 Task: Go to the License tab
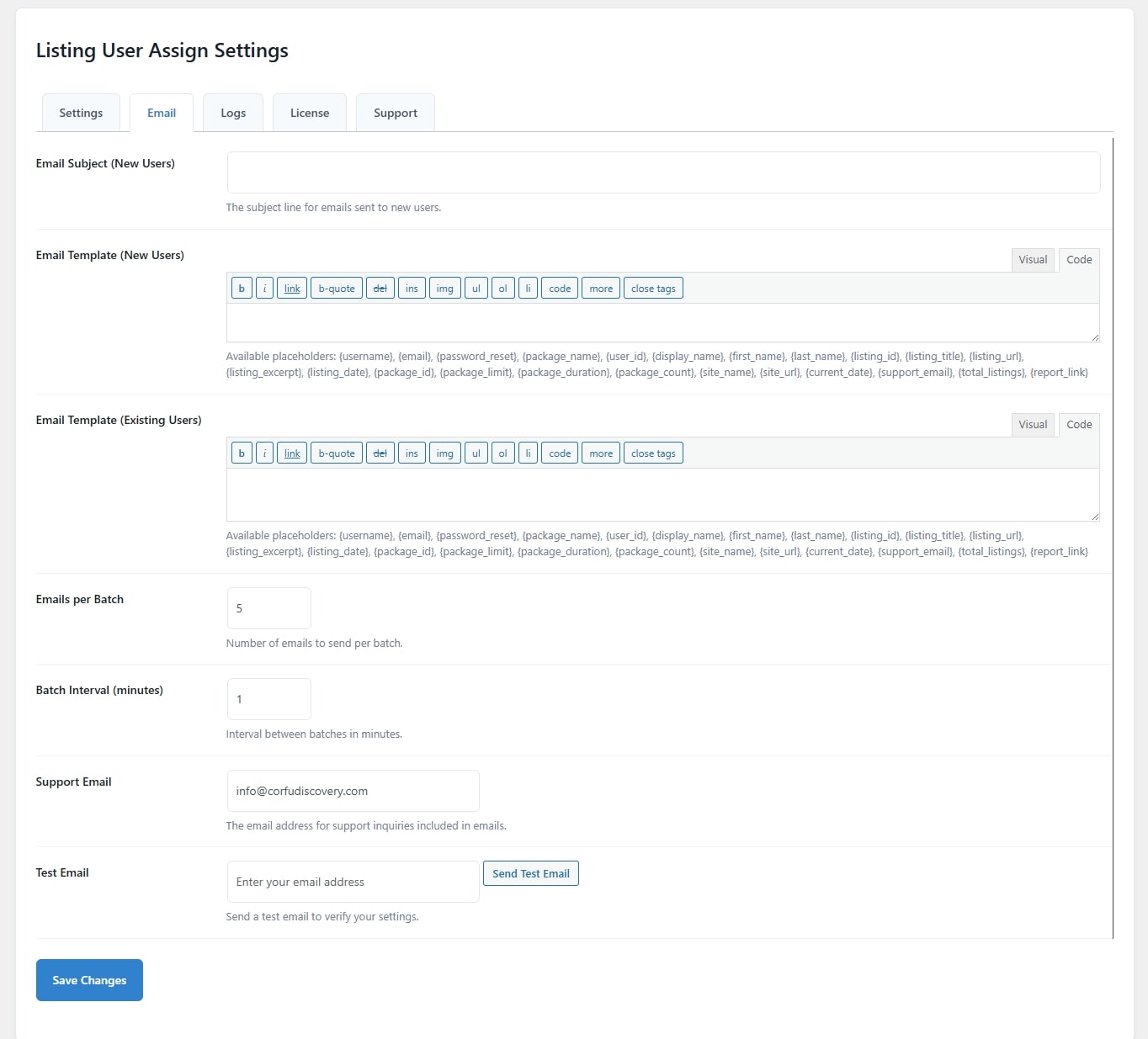point(310,113)
